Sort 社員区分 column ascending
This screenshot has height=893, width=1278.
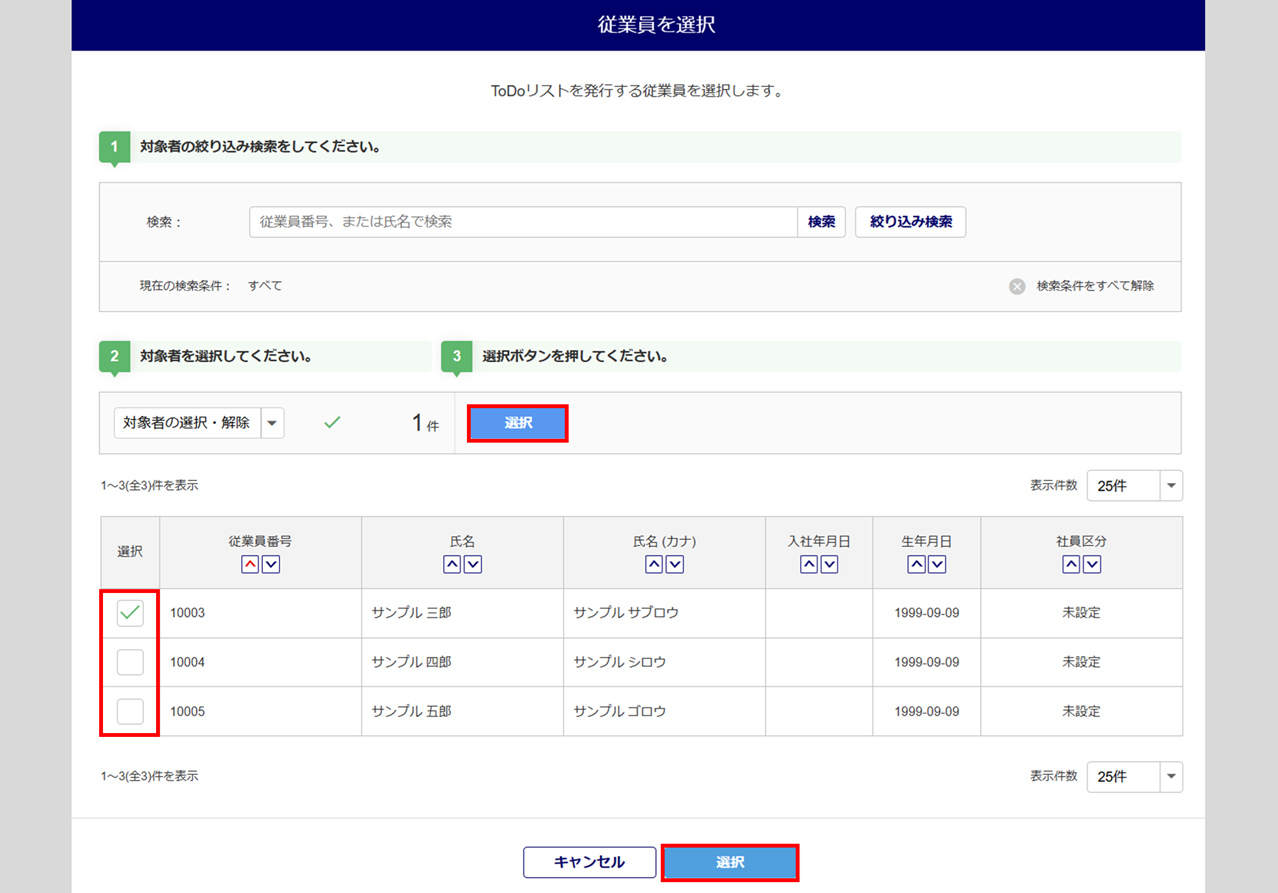point(1071,564)
